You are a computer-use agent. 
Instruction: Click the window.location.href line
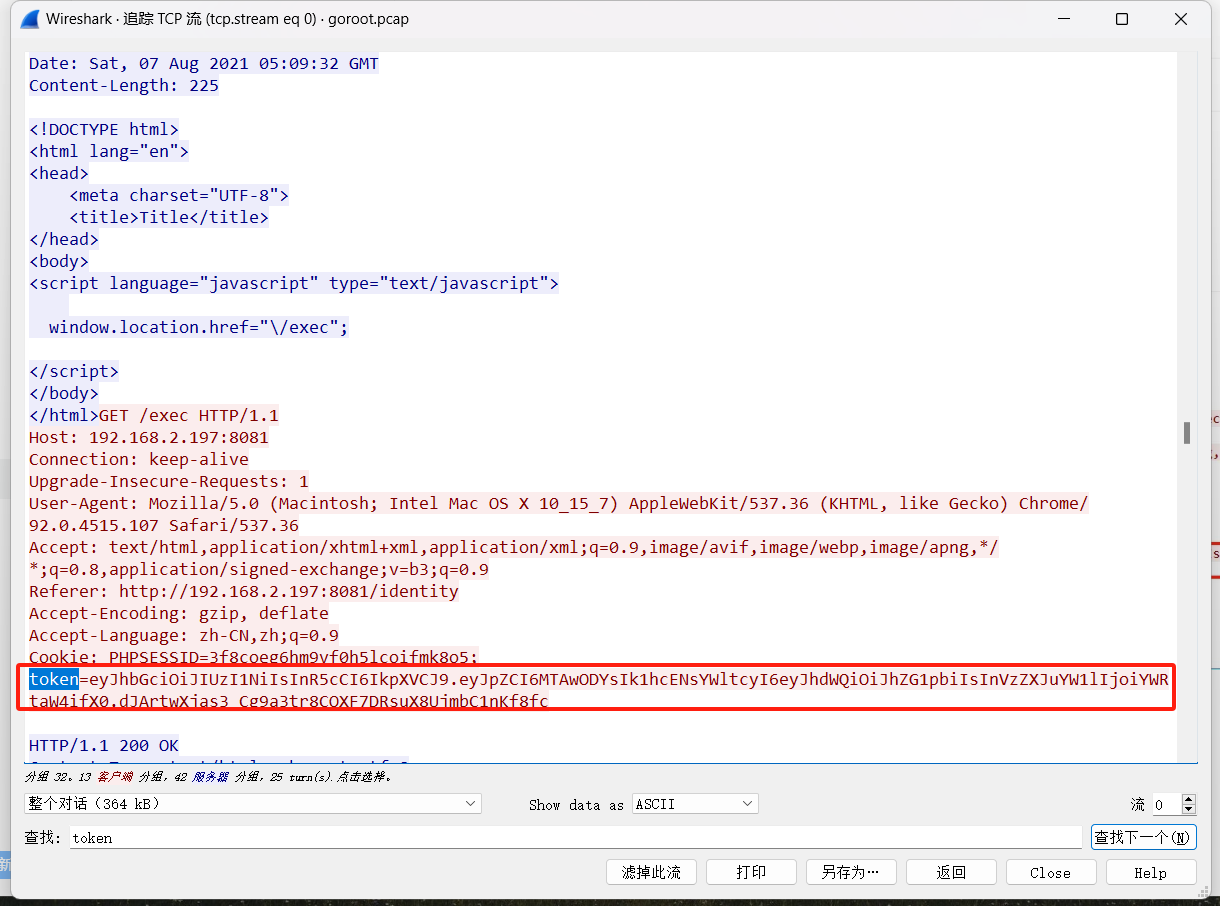[199, 327]
